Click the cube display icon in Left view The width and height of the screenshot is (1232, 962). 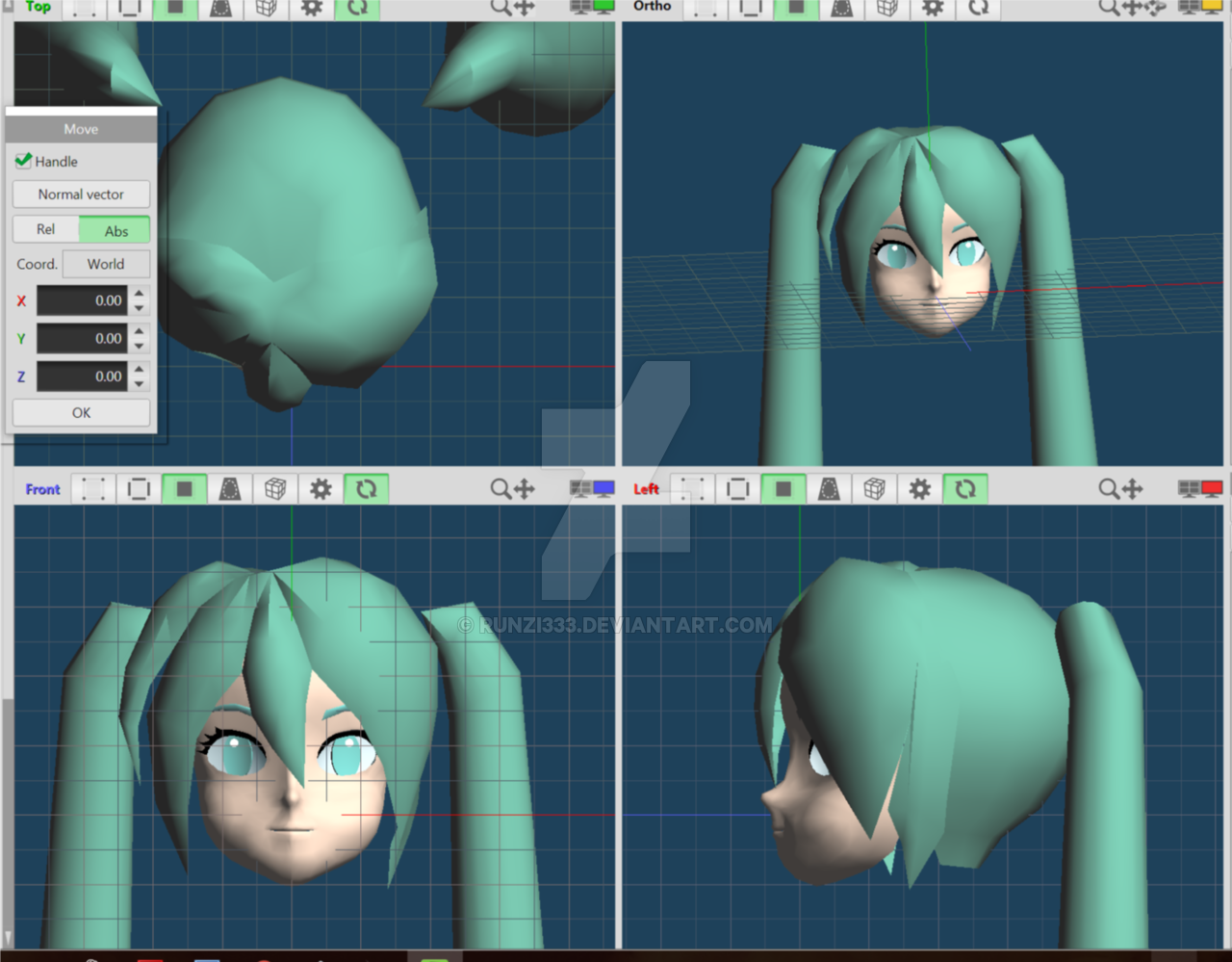coord(874,489)
